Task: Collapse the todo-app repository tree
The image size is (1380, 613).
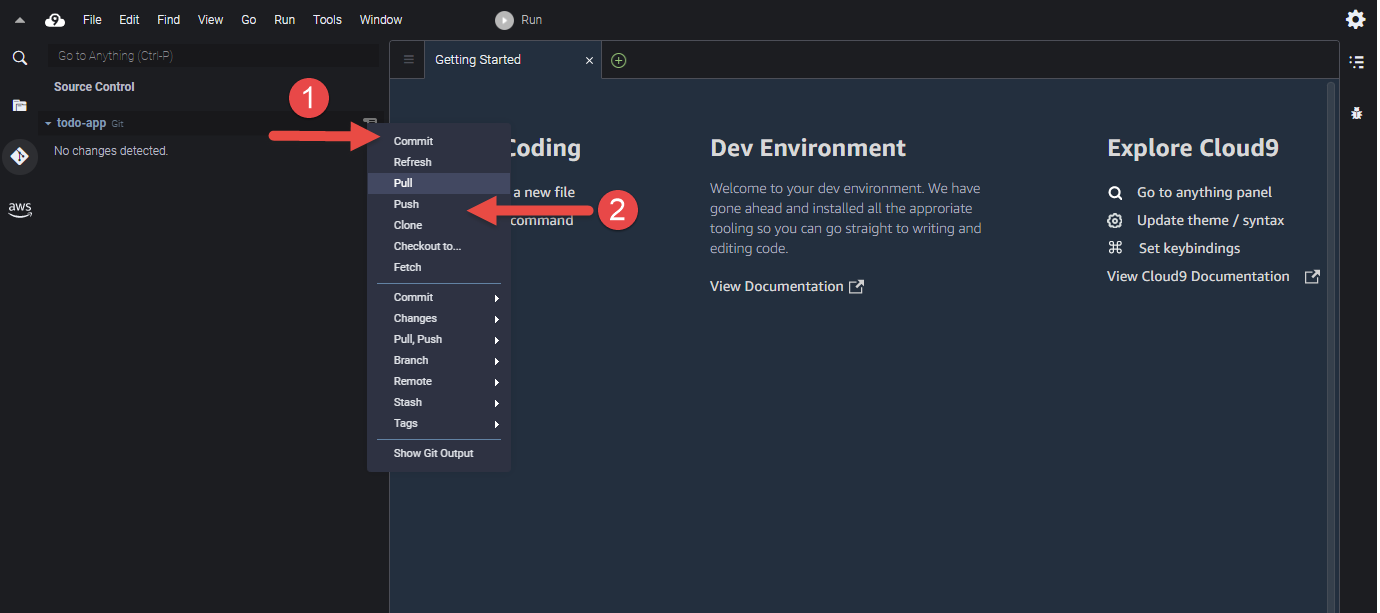Action: point(47,123)
